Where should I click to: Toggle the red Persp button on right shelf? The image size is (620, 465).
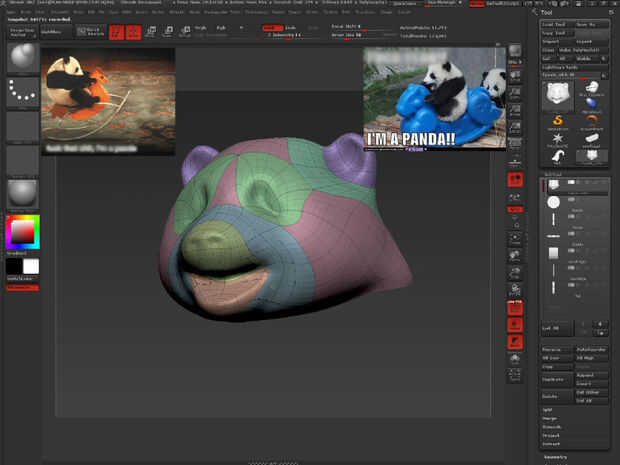click(x=515, y=179)
